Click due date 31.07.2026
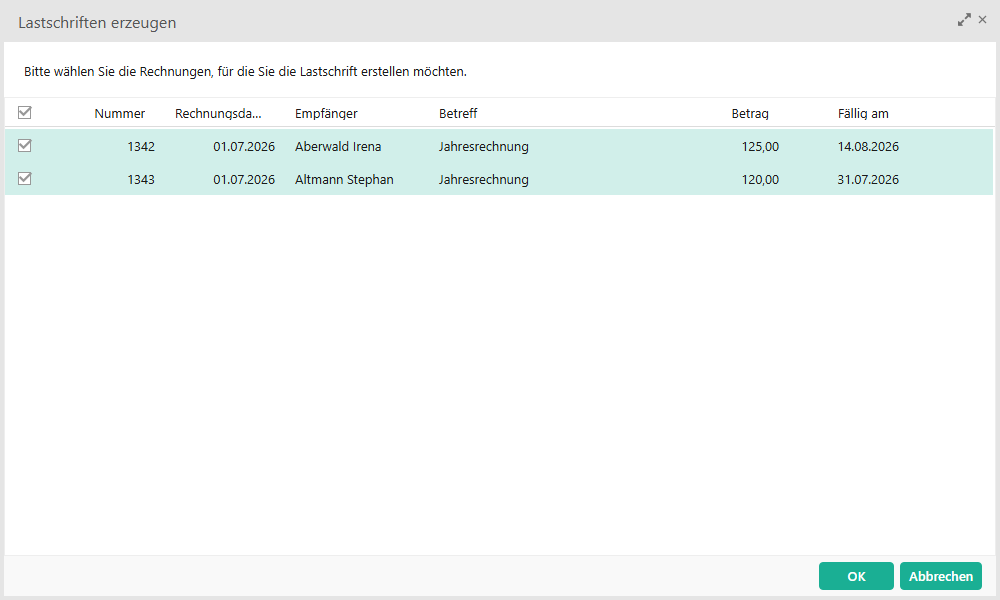 [x=868, y=180]
